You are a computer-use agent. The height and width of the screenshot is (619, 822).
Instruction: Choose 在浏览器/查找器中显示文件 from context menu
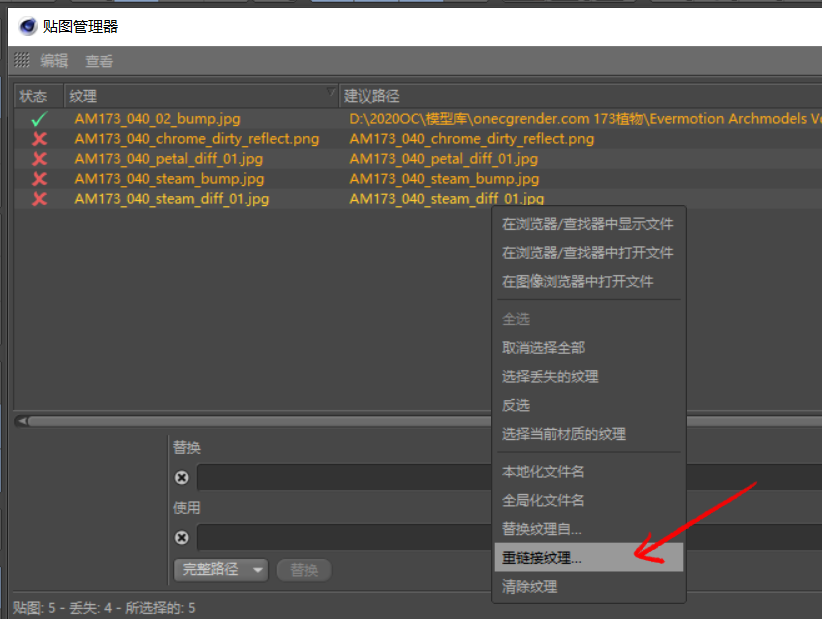589,224
